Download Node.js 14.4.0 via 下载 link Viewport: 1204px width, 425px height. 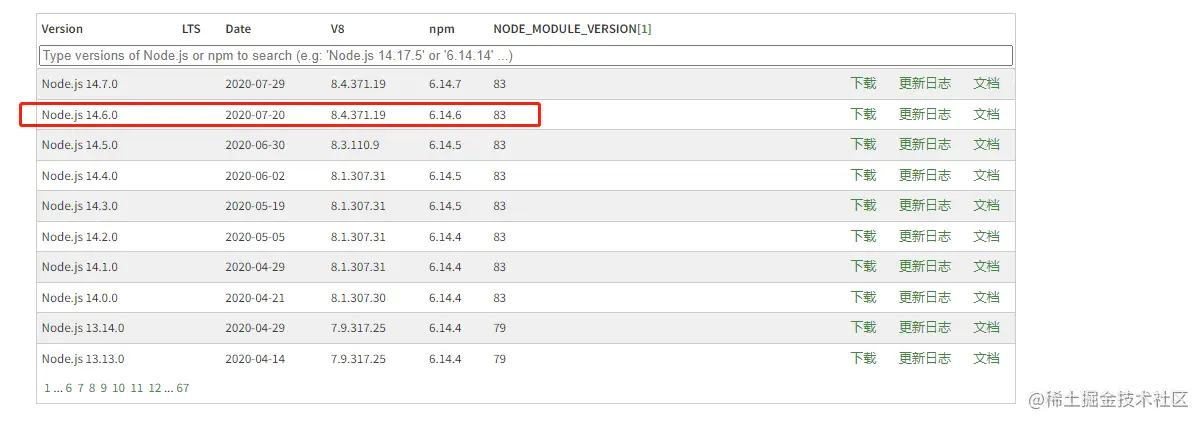click(x=863, y=176)
